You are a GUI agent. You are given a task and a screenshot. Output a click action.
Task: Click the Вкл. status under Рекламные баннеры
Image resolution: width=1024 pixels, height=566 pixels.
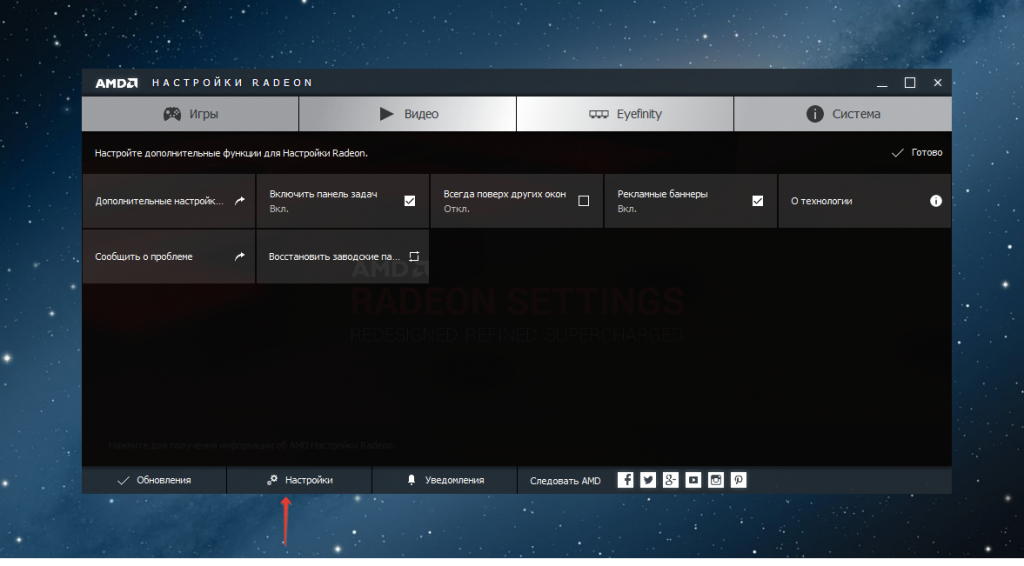point(627,209)
